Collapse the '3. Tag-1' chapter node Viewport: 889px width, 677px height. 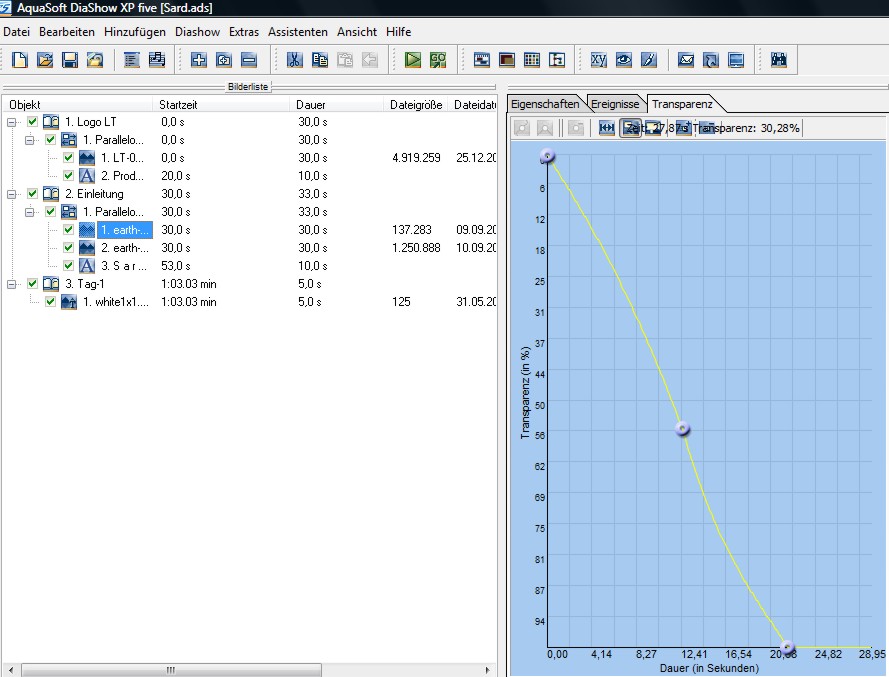tap(12, 284)
